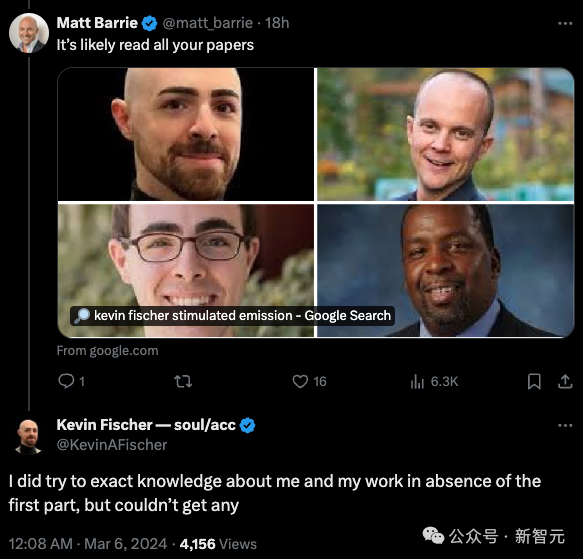Open the @KevinAFischer handle link
Viewport: 583px width, 559px height.
(x=112, y=445)
